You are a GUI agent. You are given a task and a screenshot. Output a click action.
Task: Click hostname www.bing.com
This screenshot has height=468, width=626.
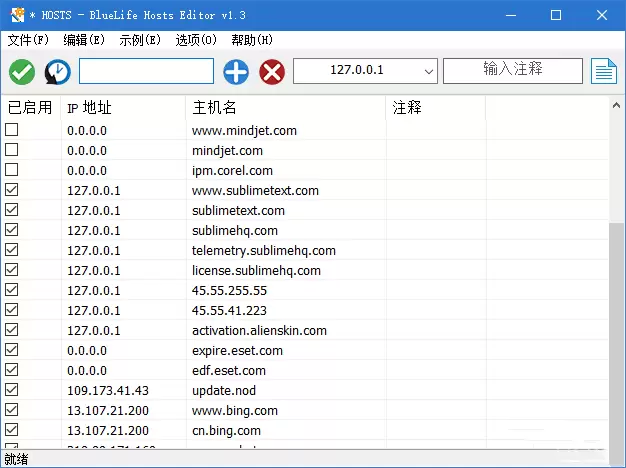[x=235, y=410]
